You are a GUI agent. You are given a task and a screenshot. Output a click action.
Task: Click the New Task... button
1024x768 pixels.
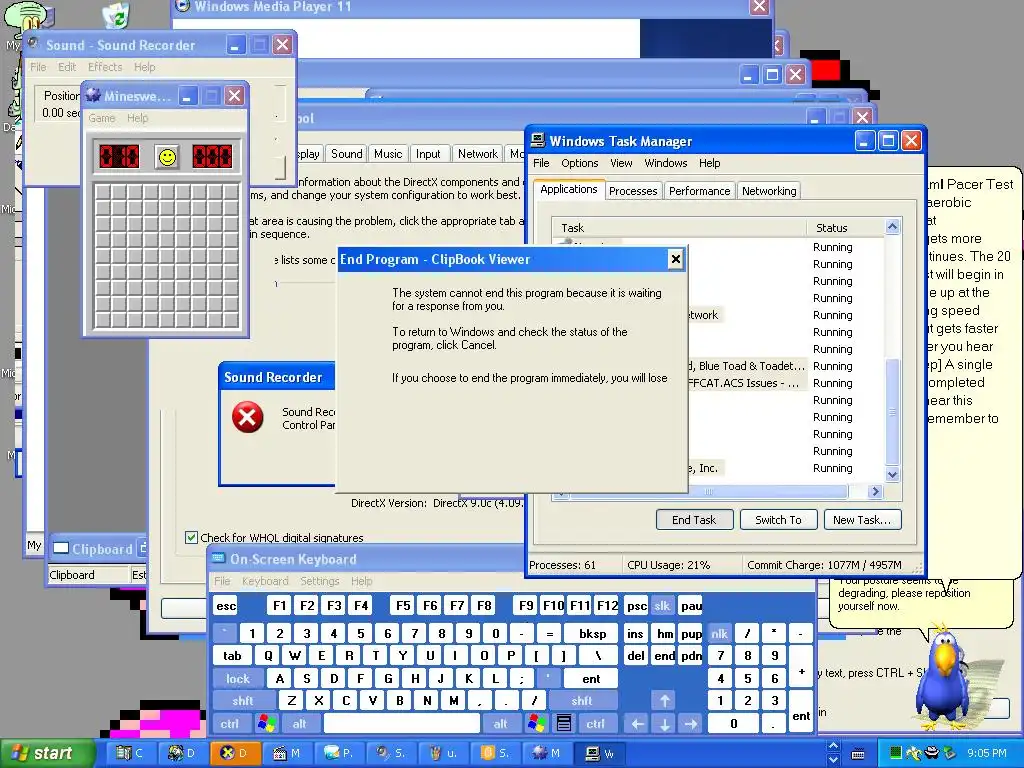coord(862,520)
